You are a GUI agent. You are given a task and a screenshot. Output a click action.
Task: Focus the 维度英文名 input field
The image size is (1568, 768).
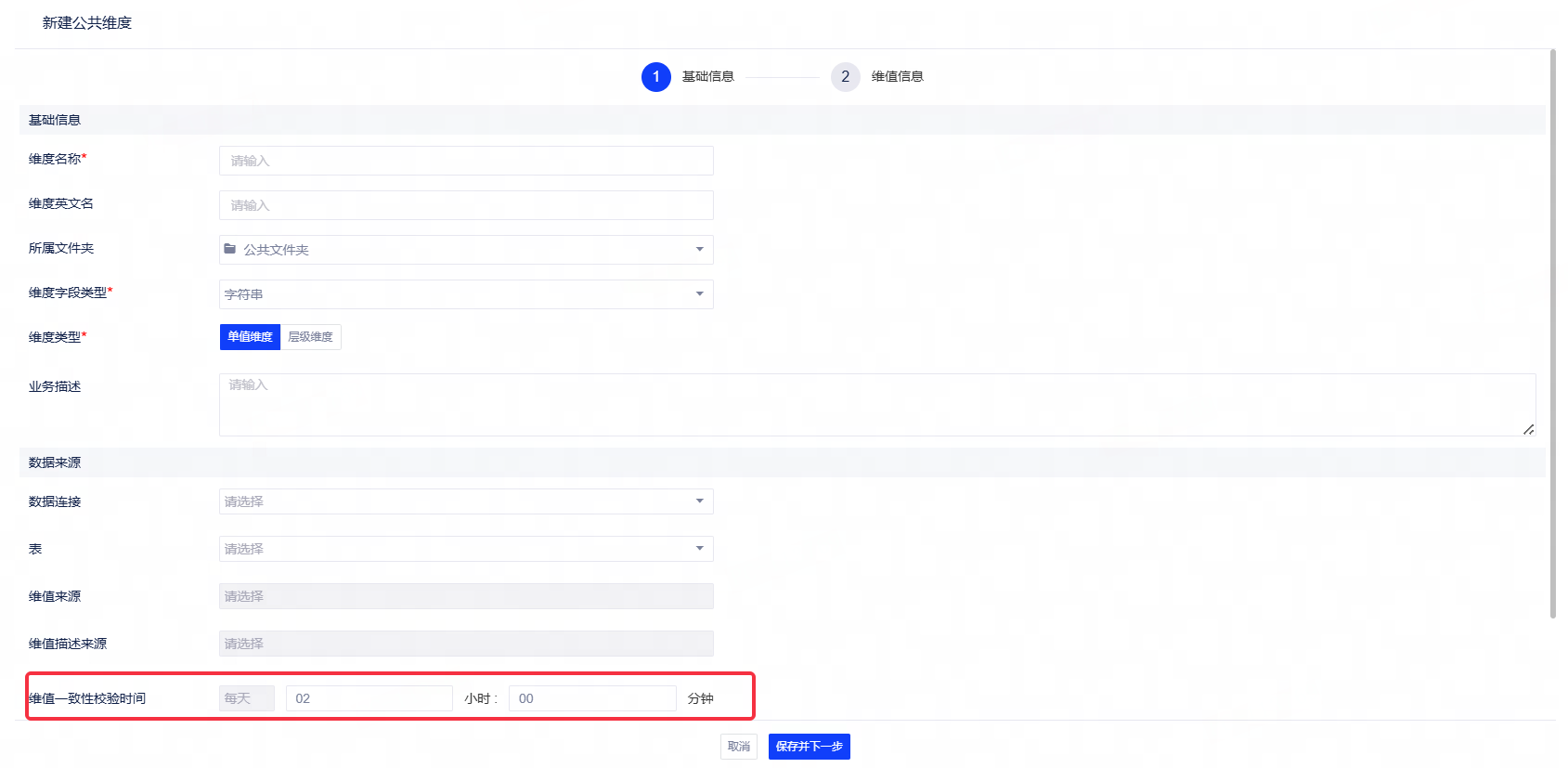coord(466,205)
